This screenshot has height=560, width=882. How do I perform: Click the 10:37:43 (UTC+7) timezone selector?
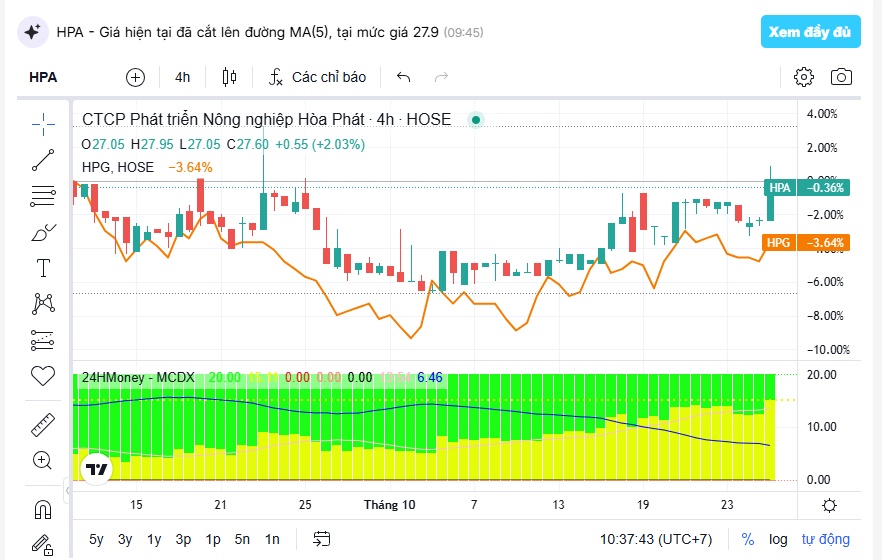(656, 539)
